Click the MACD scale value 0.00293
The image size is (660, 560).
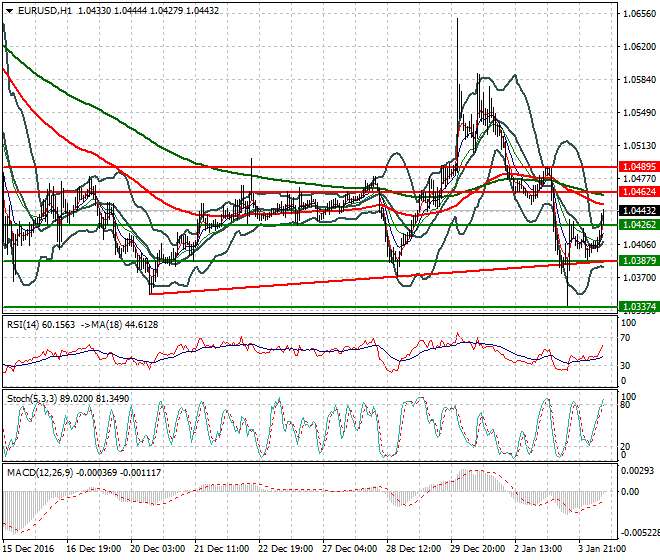(638, 471)
